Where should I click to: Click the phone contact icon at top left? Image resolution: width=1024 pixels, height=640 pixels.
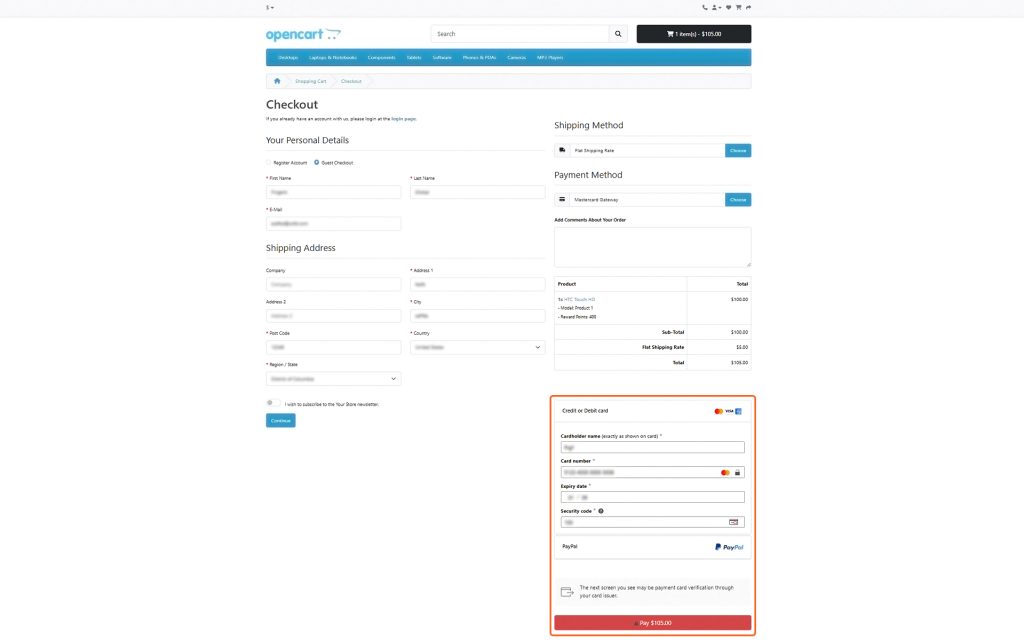click(x=705, y=6)
